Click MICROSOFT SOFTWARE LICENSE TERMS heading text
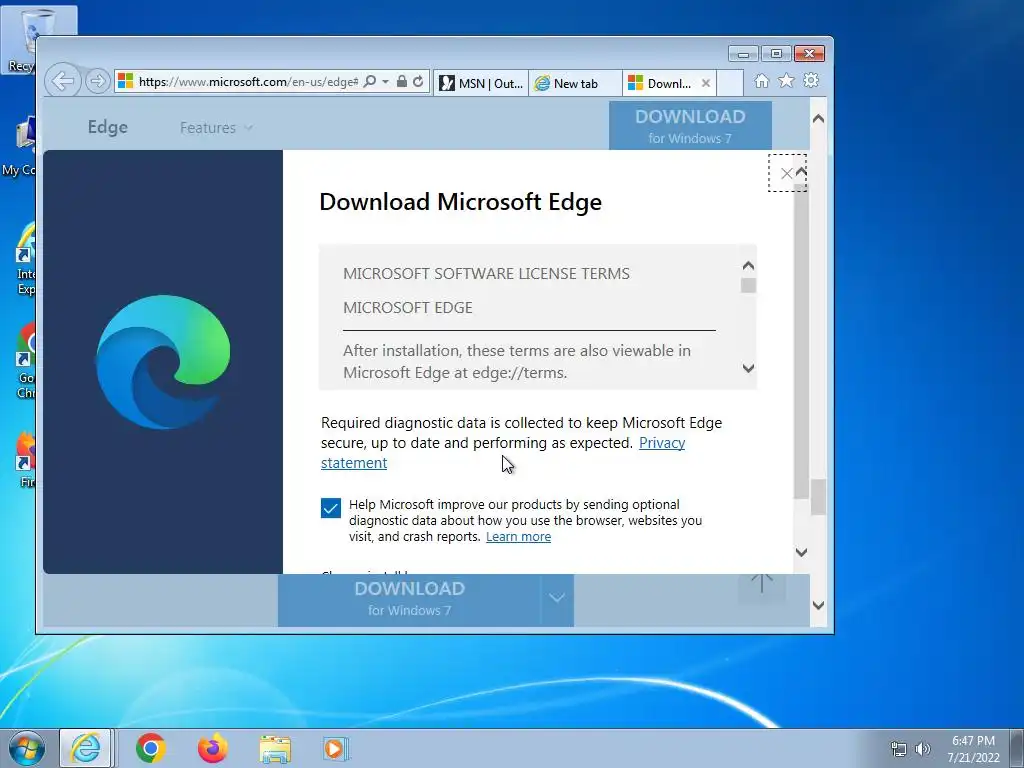 pos(487,274)
